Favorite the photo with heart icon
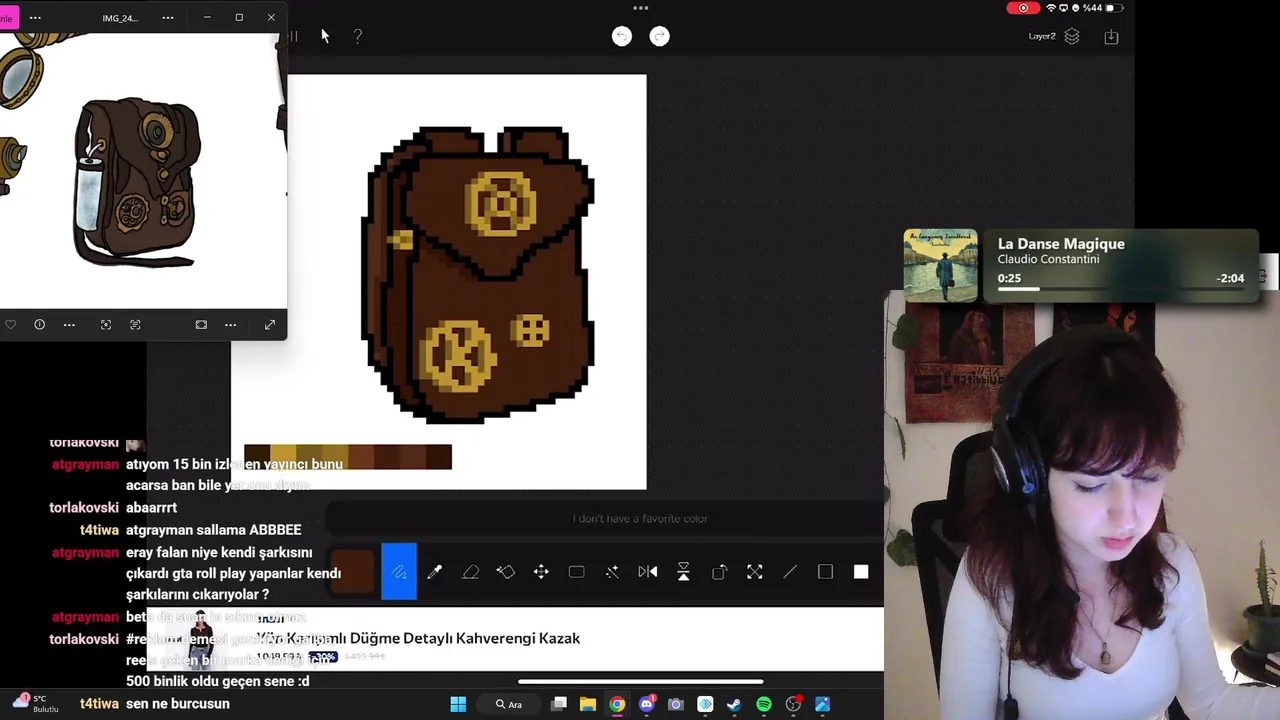This screenshot has height=720, width=1280. (10, 325)
